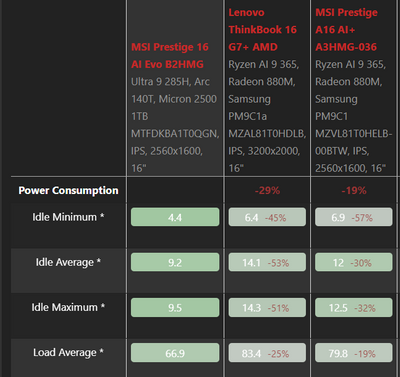
Task: Select the Idle Average row label
Action: 68,262
